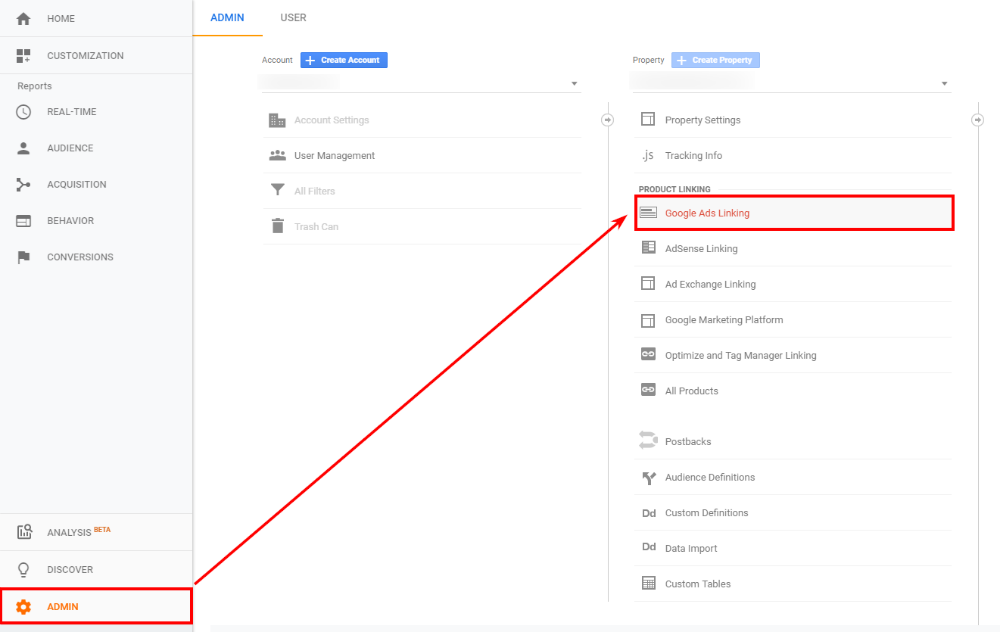Select the Conversions flag icon
Screen dimensions: 1000x632
[24, 257]
